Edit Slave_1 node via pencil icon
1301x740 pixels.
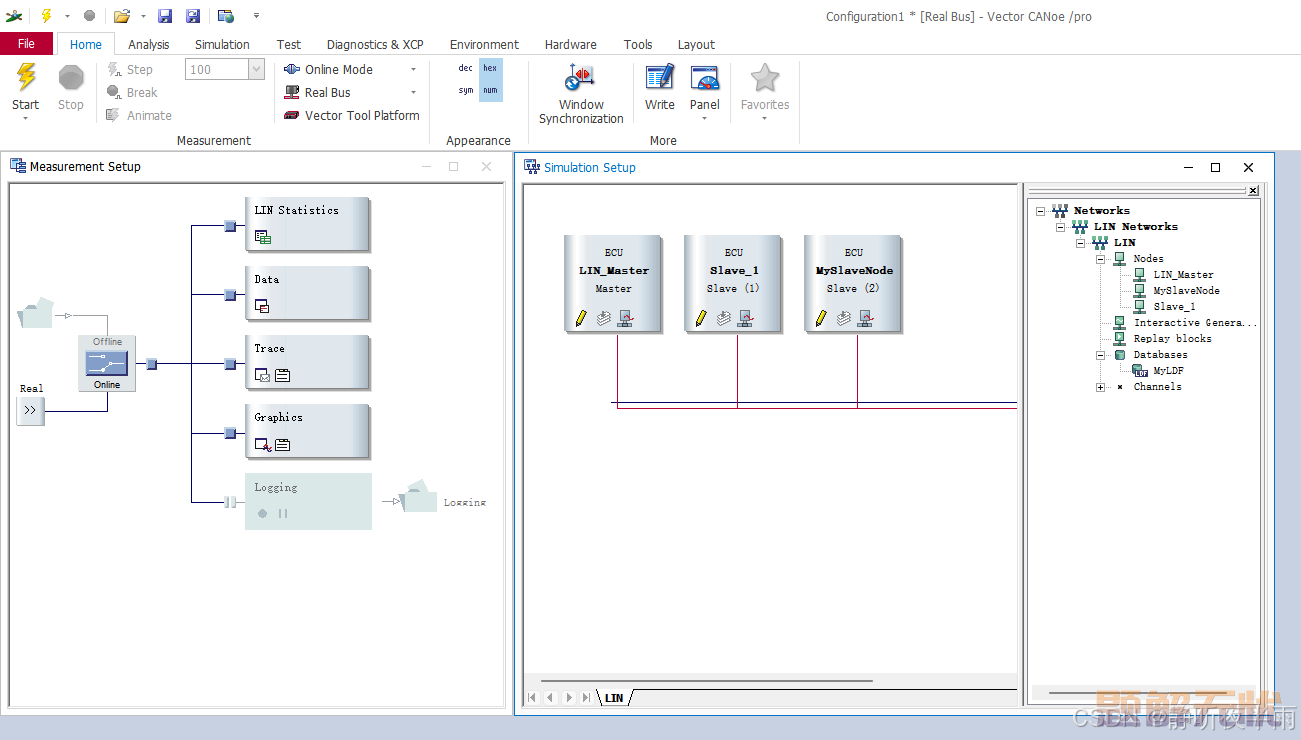[701, 318]
